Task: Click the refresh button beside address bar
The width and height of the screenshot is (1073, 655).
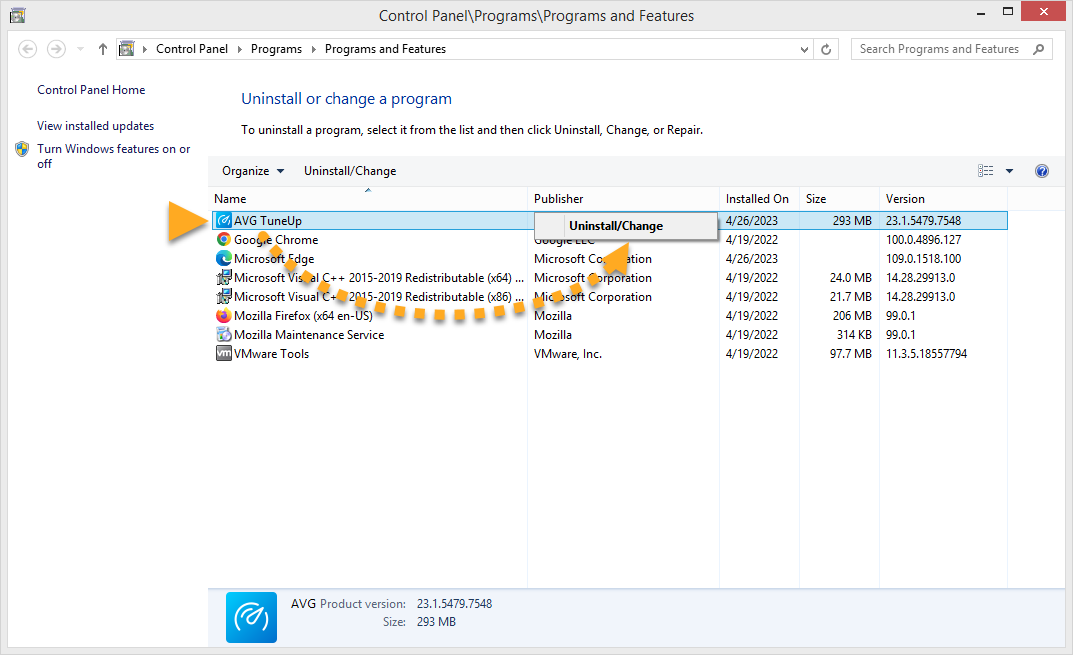Action: pyautogui.click(x=826, y=49)
